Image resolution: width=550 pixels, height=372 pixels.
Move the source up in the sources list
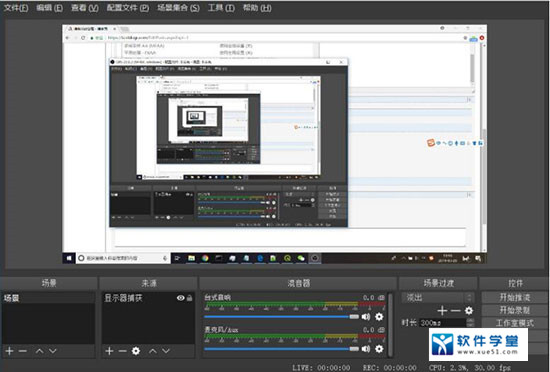click(x=153, y=351)
